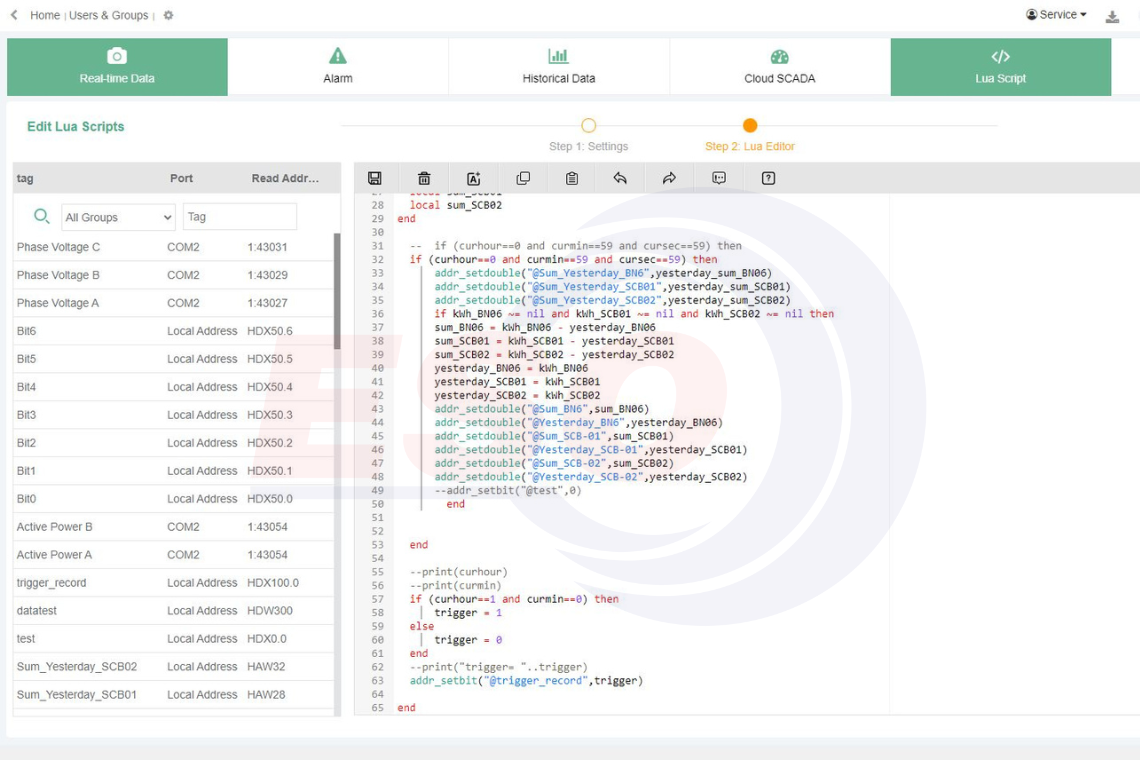
Task: Click the tag search magnifier icon
Action: tap(41, 216)
